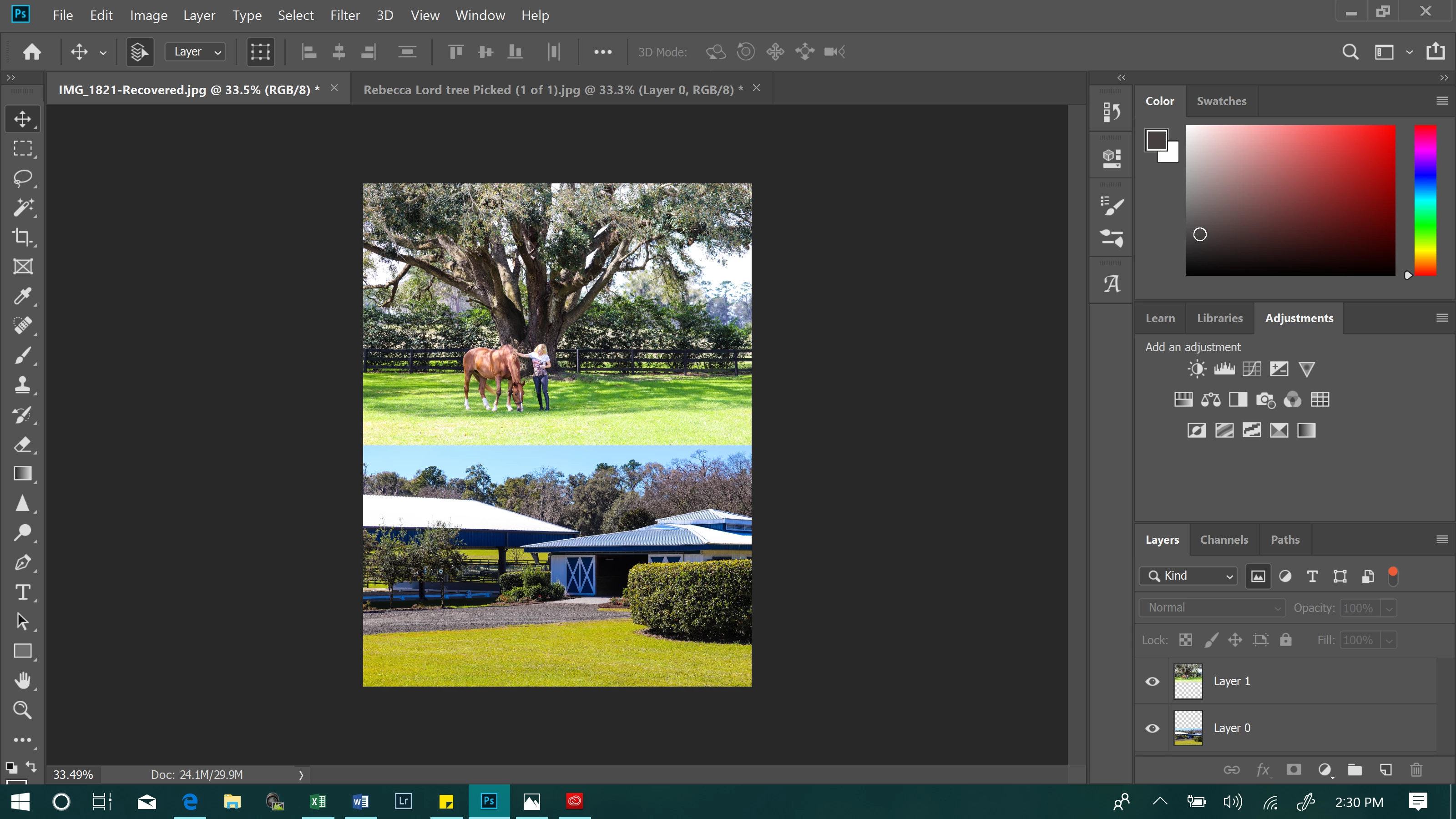Select the Crop tool
This screenshot has width=1456, height=819.
pos(23,237)
